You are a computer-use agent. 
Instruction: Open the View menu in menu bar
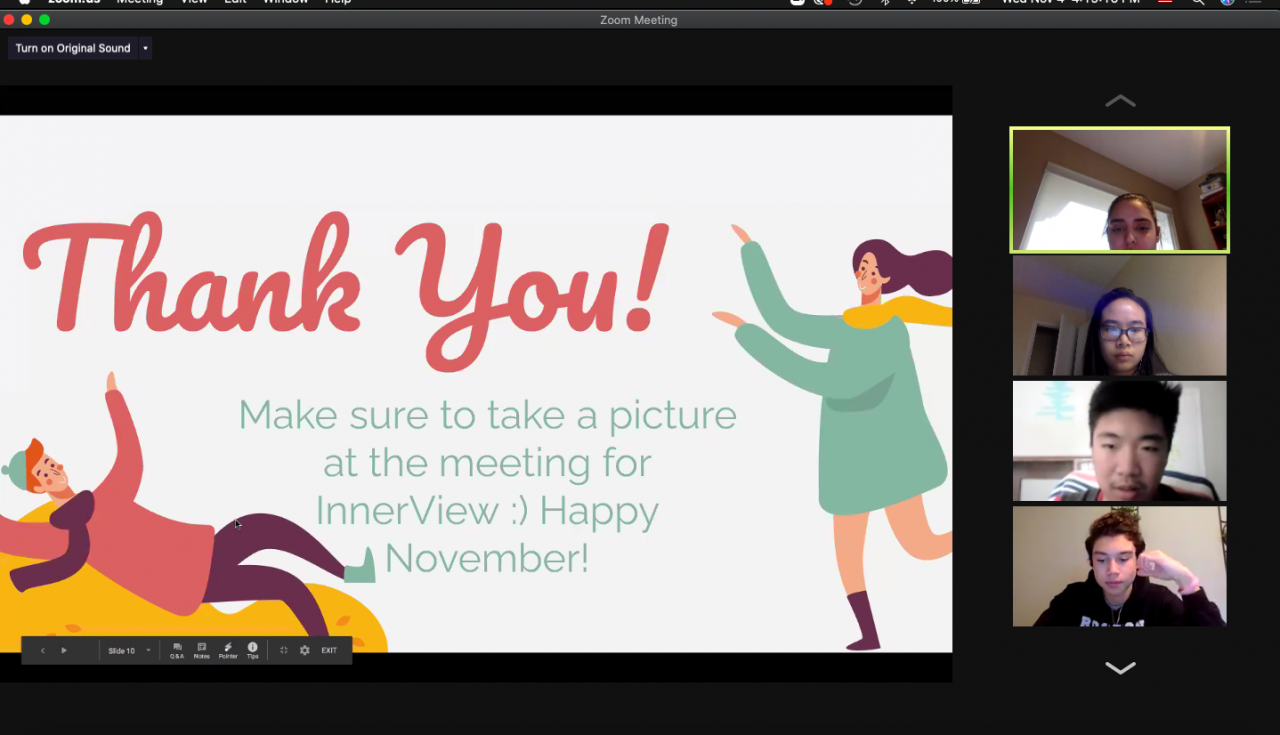194,2
